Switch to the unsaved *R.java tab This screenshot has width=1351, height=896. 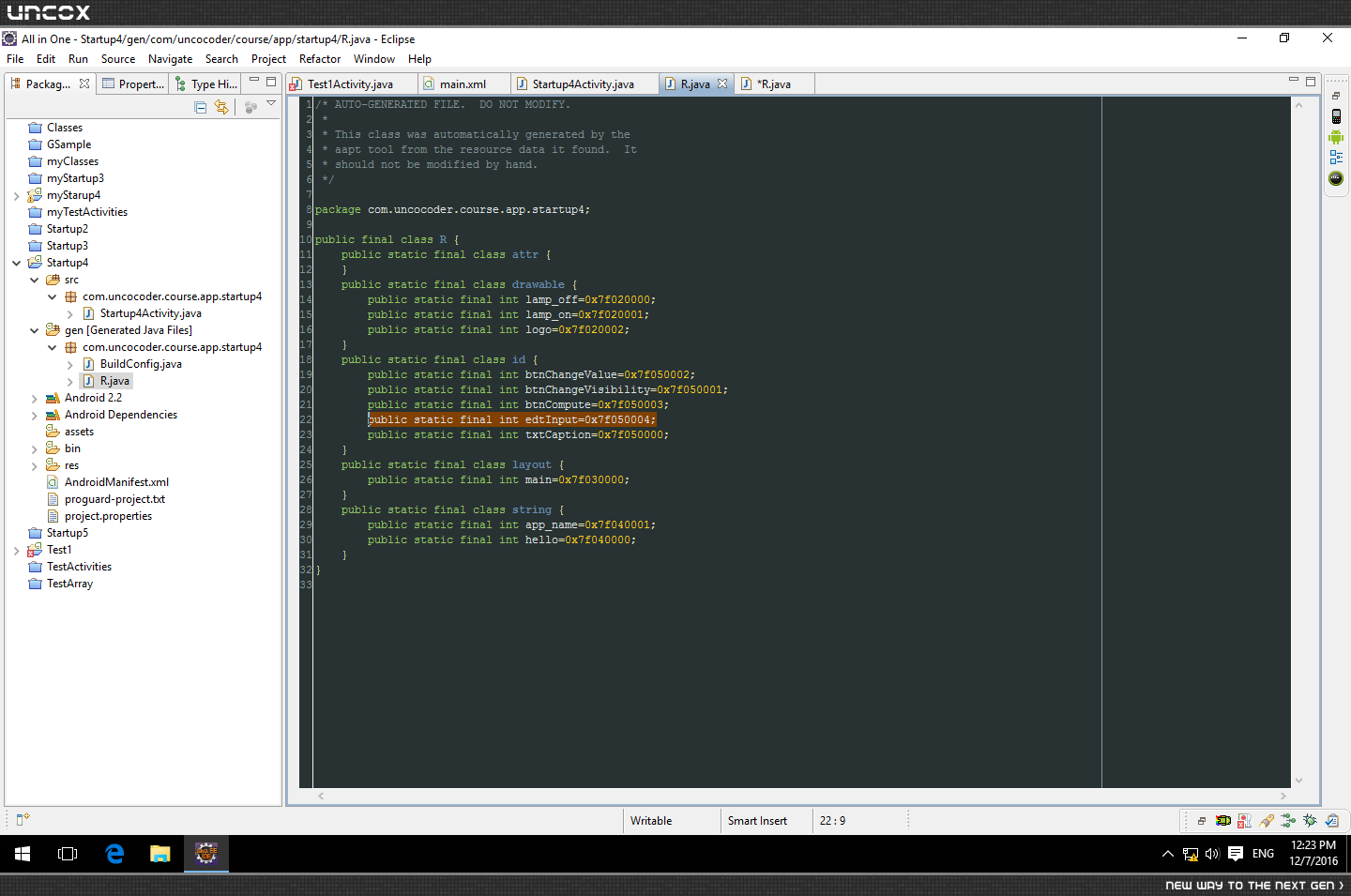(773, 84)
